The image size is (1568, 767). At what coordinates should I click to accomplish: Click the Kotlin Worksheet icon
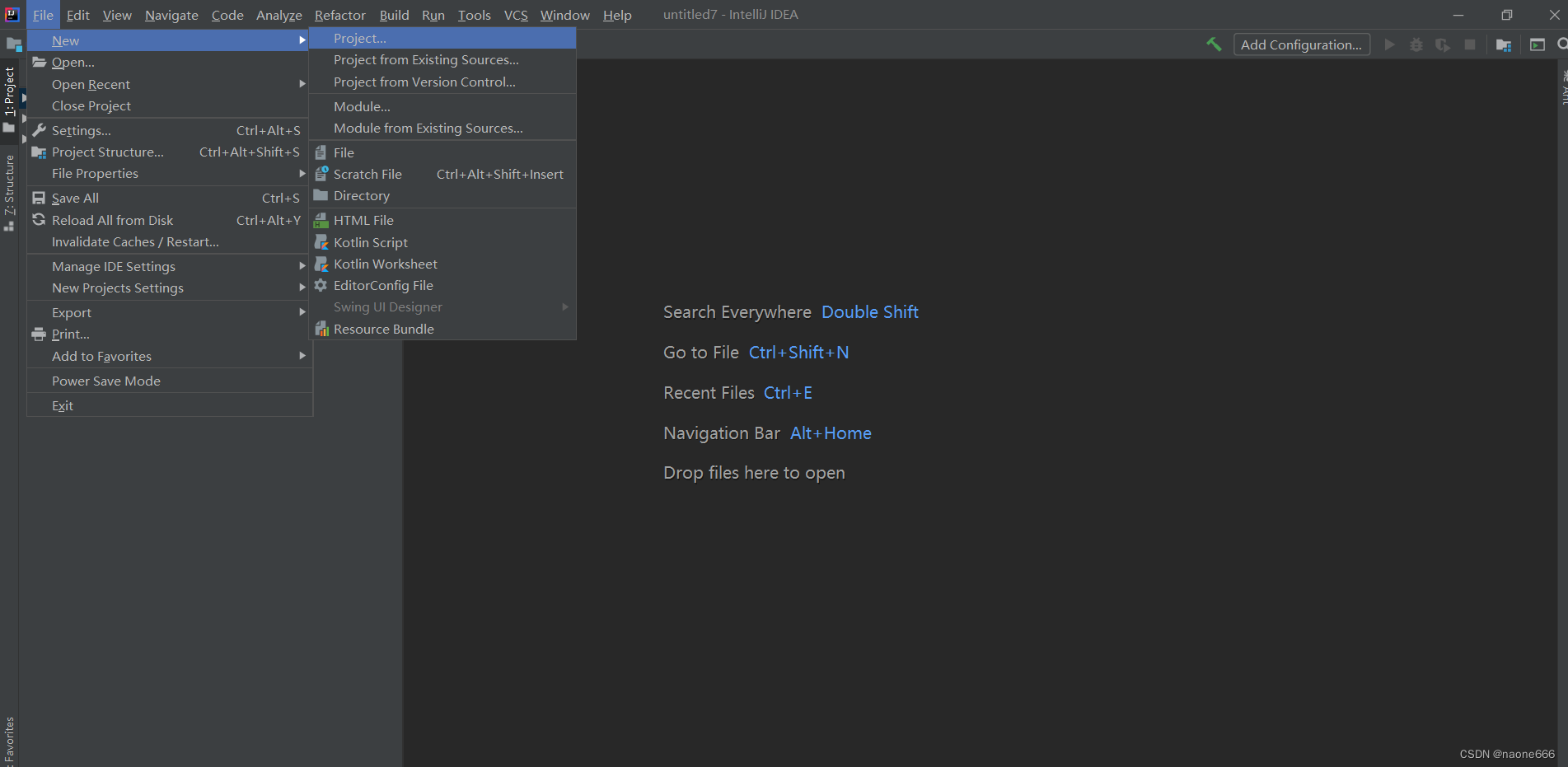[x=321, y=264]
